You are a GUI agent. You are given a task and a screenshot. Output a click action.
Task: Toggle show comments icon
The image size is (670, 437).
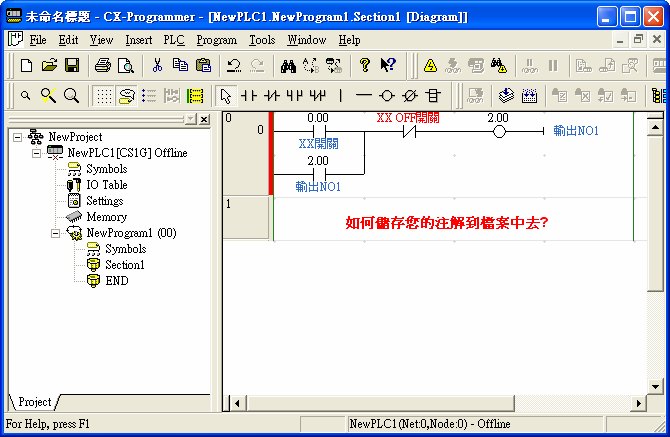126,96
